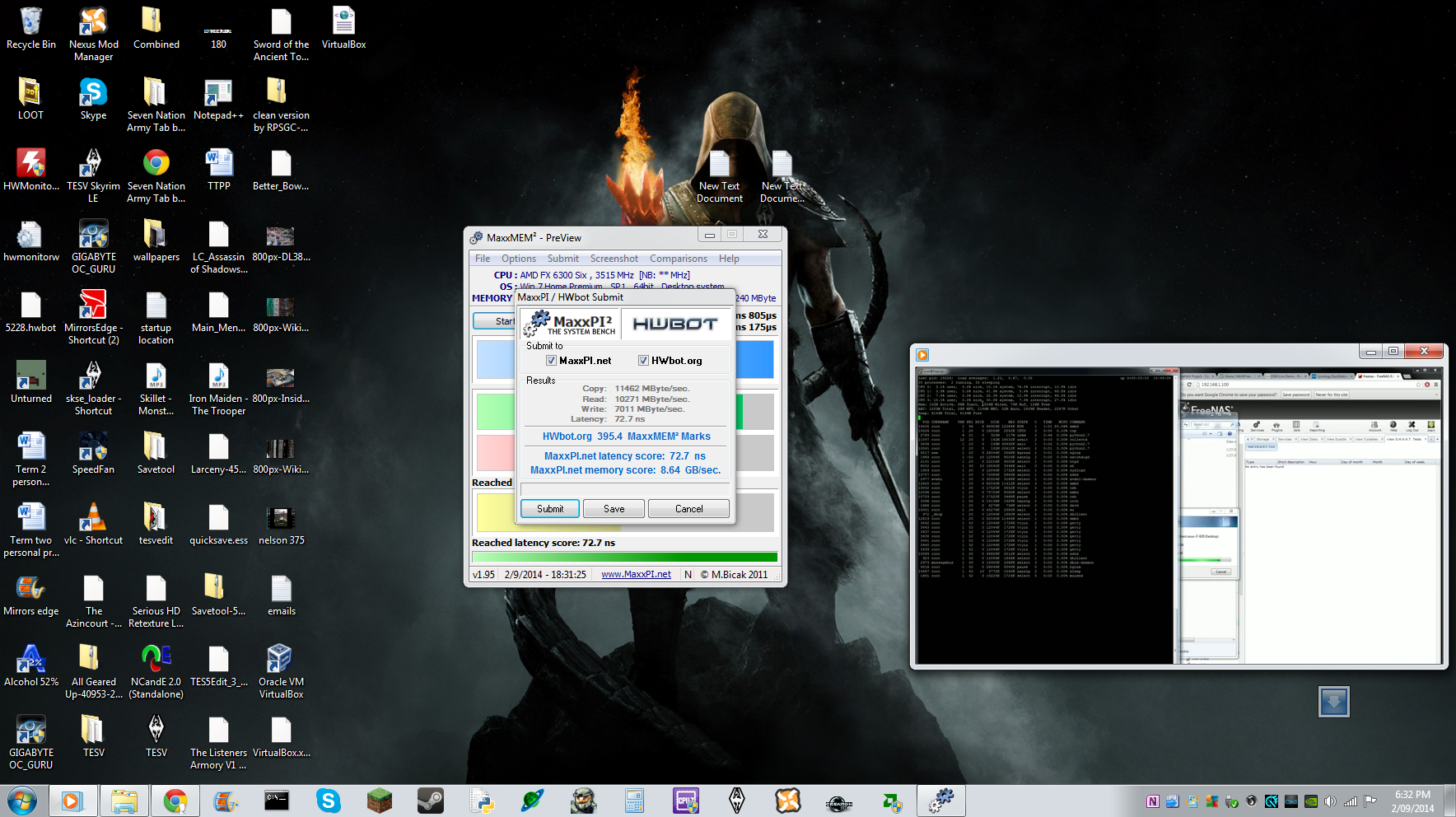Open Help menu in MaxxMEM
Image resolution: width=1456 pixels, height=817 pixels.
click(x=729, y=259)
